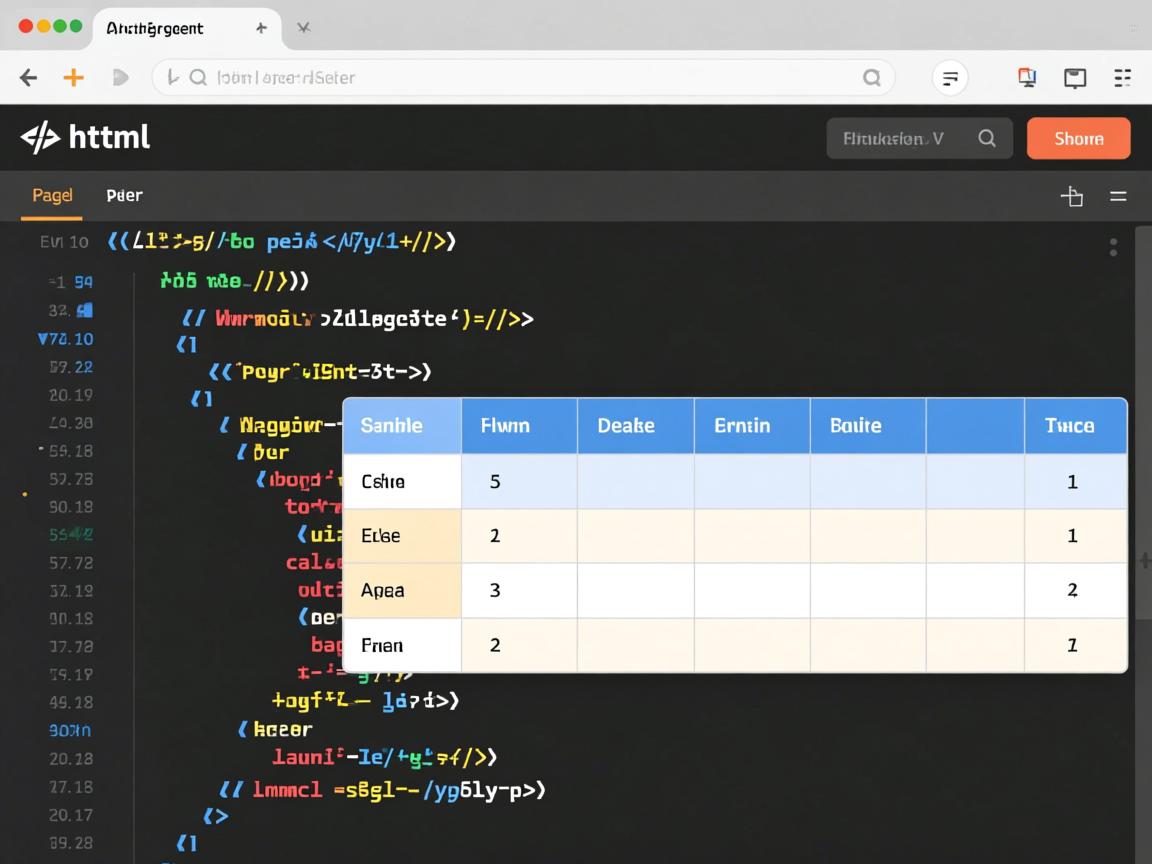This screenshot has width=1152, height=864.
Task: Click the magnifier icon in address bar
Action: coord(871,78)
